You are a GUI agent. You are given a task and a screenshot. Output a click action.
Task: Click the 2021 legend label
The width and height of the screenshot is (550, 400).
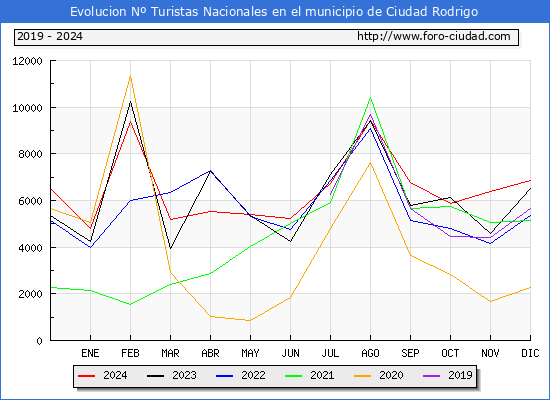[x=322, y=375]
